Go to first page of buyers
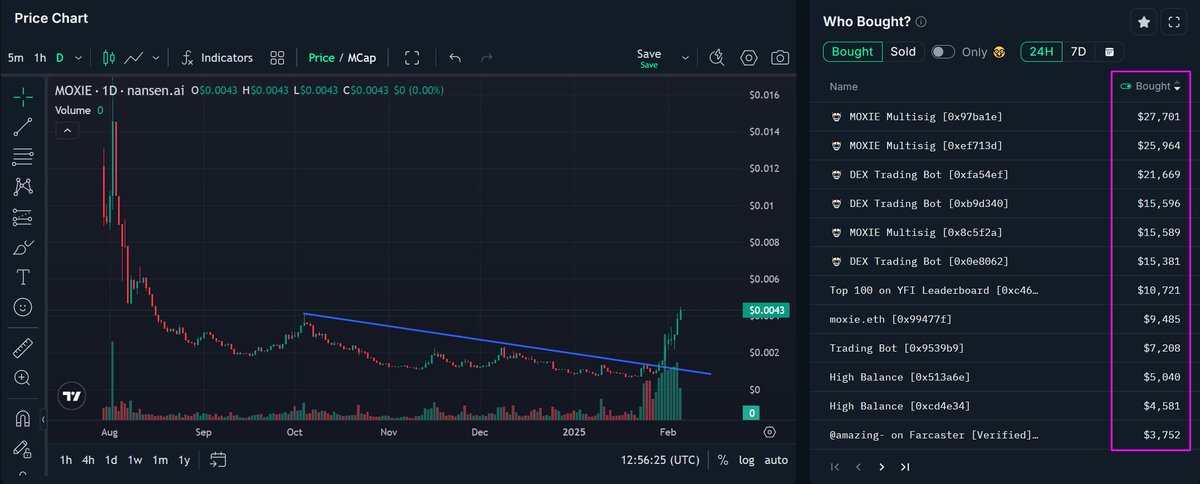1200x484 pixels. click(x=835, y=466)
